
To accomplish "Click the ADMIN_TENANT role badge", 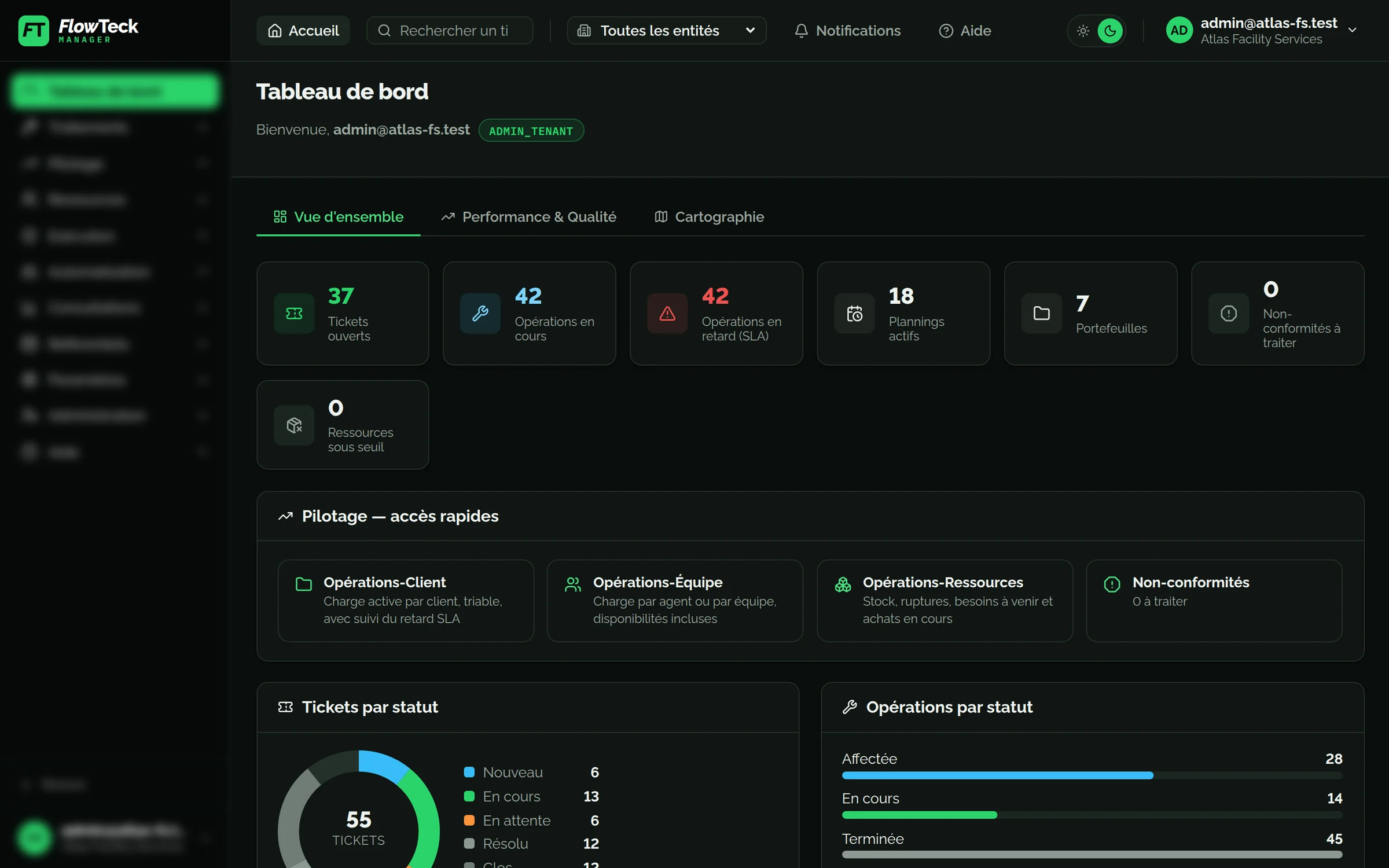I will (x=531, y=131).
